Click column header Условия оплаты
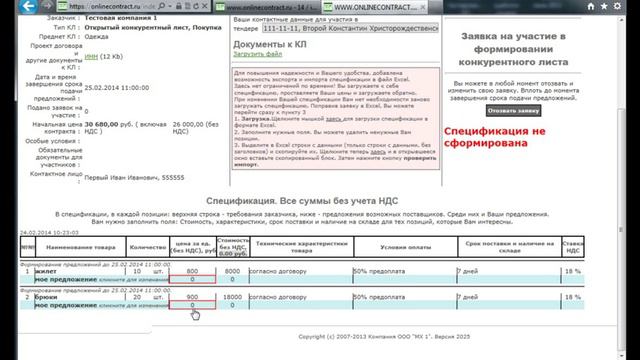 (406, 247)
